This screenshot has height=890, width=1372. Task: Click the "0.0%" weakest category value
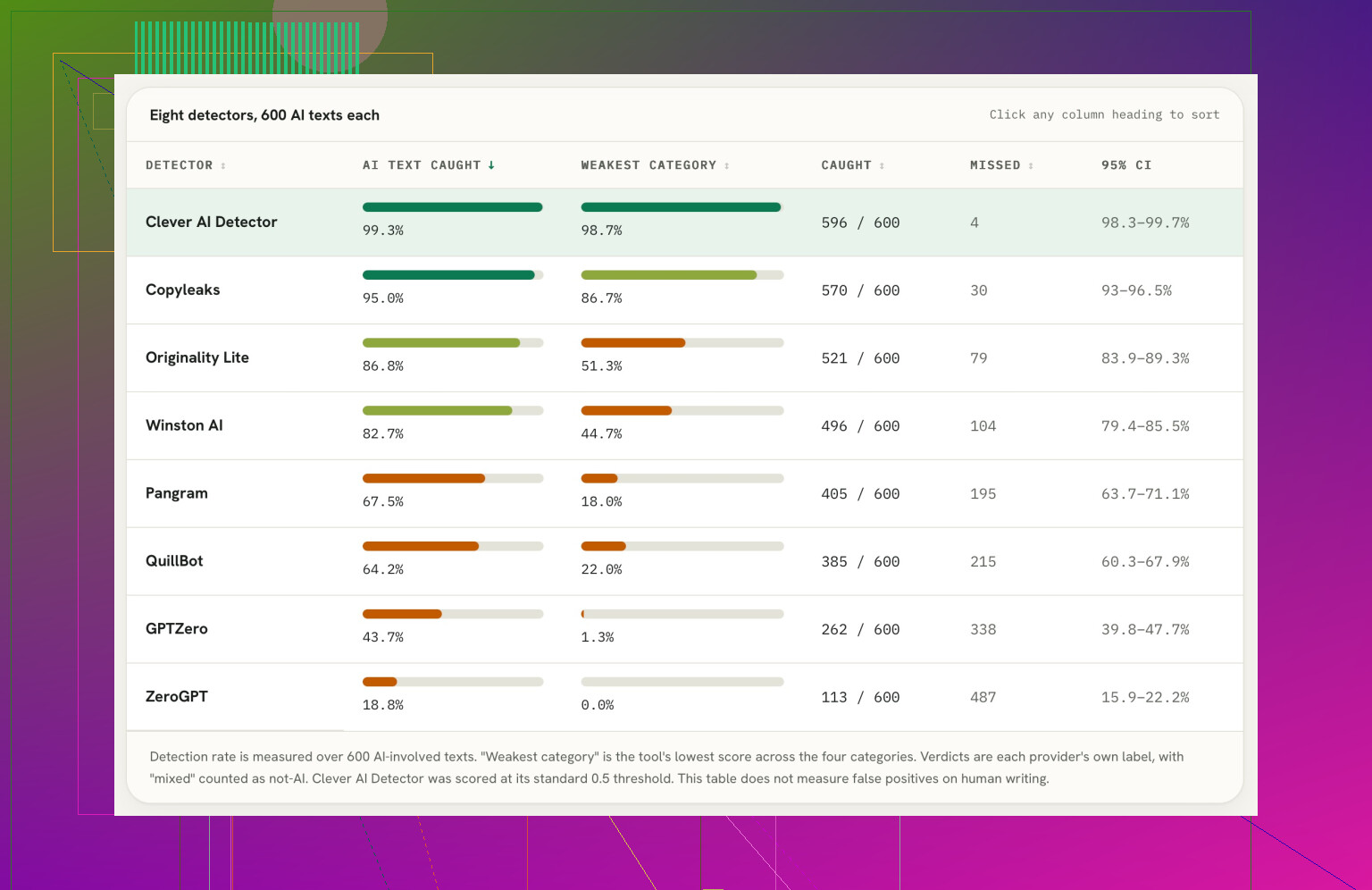pyautogui.click(x=598, y=706)
